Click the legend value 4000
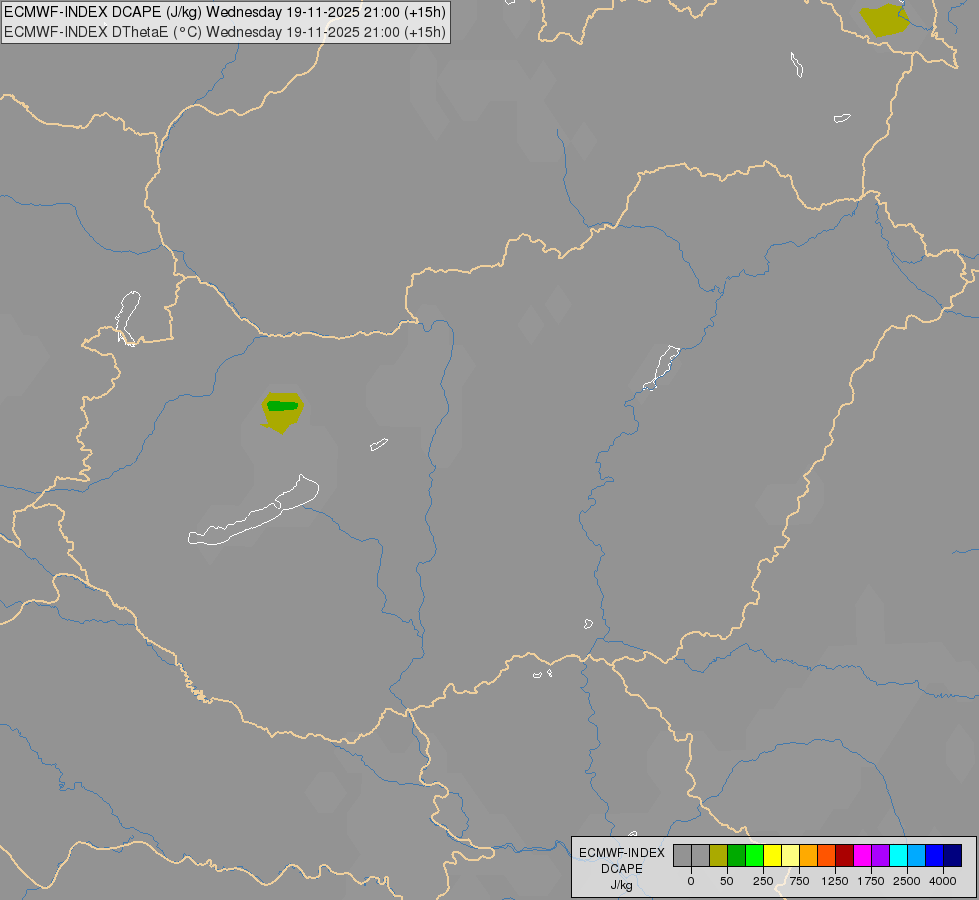This screenshot has width=979, height=900. pyautogui.click(x=943, y=881)
